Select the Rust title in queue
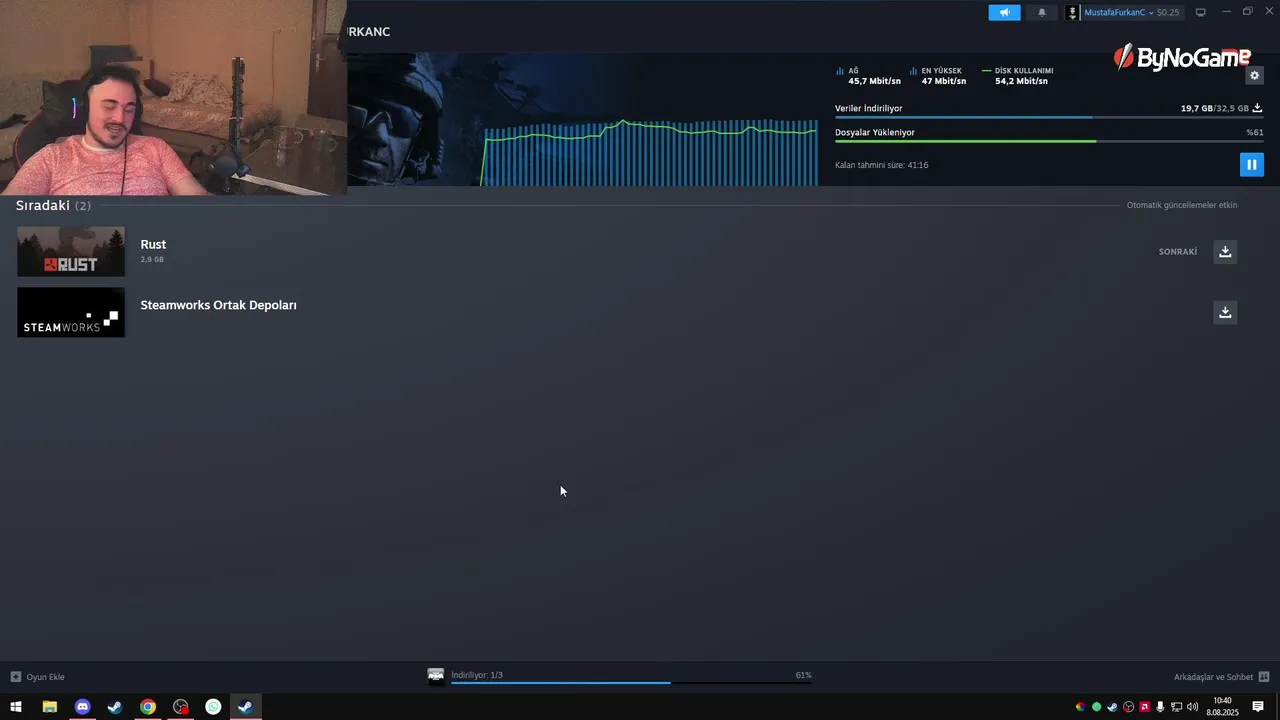 pyautogui.click(x=153, y=244)
